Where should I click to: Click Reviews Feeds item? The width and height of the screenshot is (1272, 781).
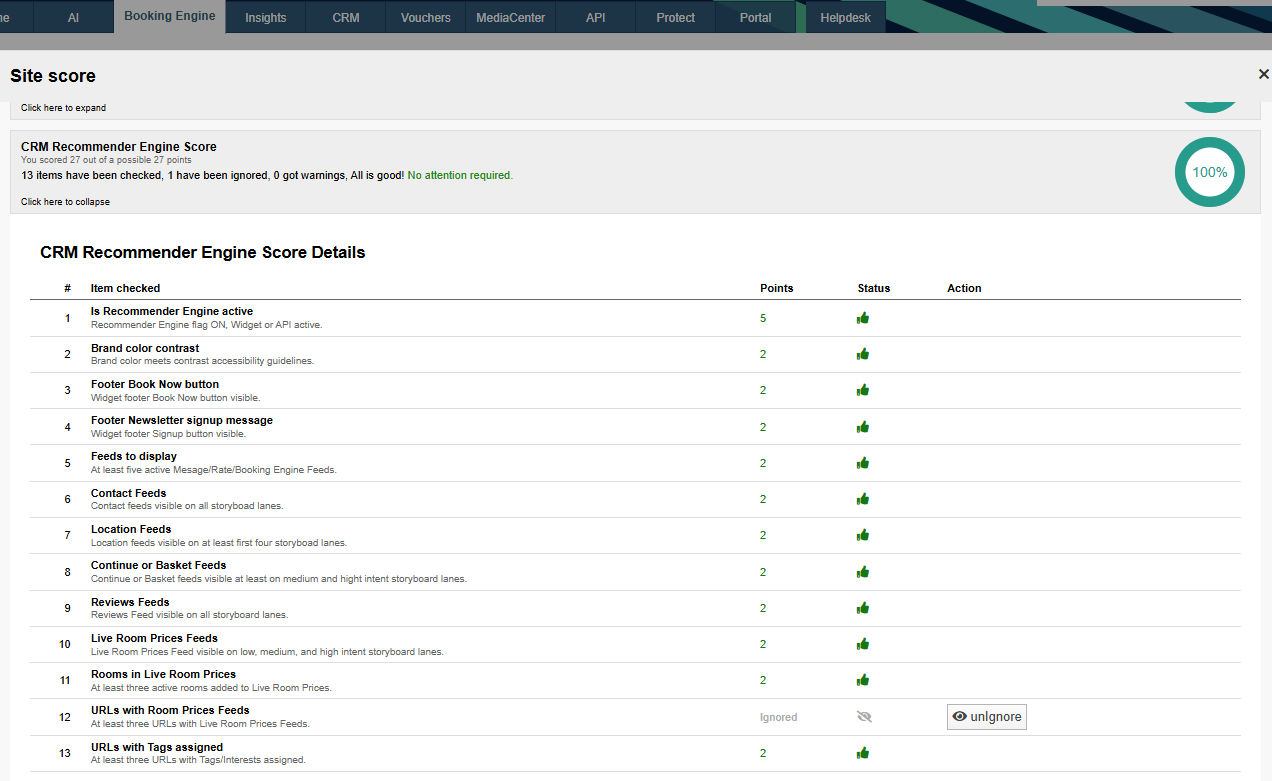[x=130, y=602]
